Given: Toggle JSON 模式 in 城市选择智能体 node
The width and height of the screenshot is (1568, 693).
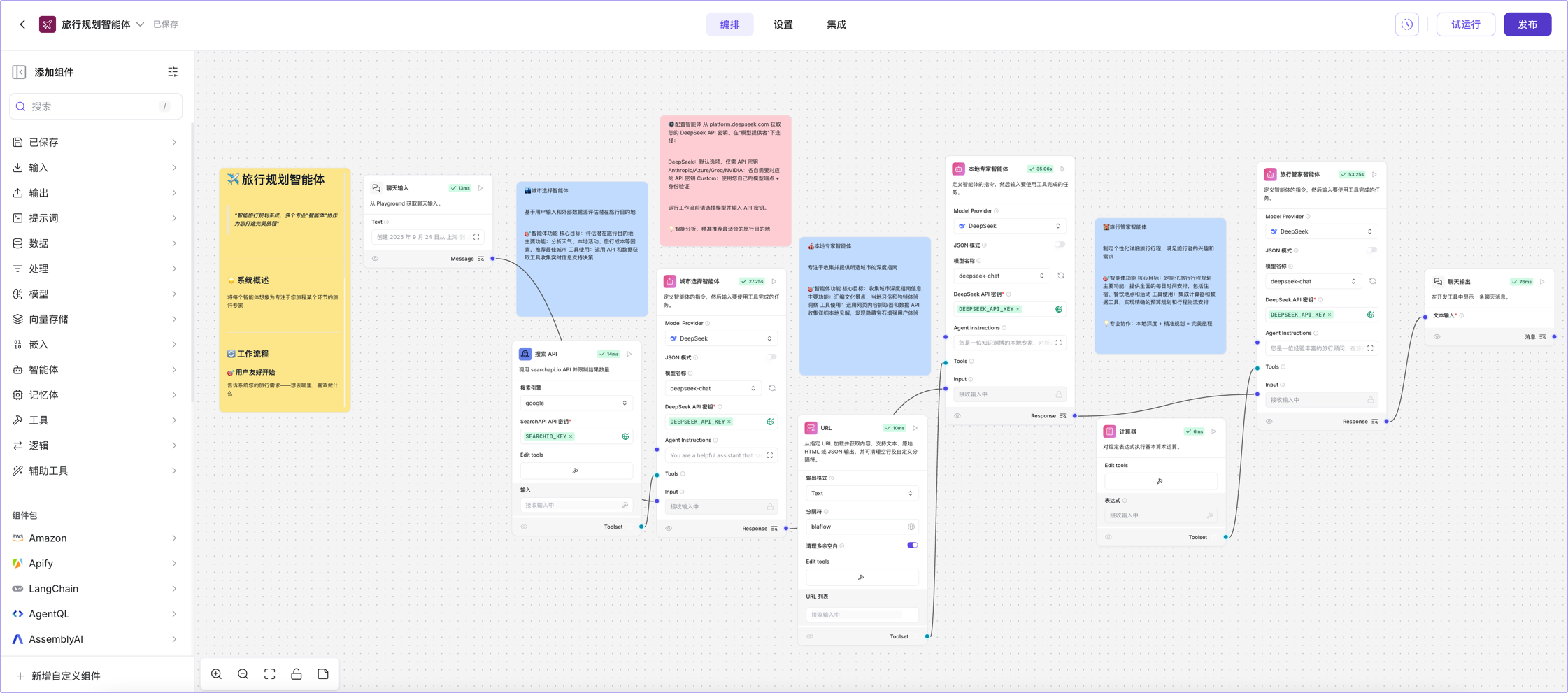Looking at the screenshot, I should pos(771,357).
